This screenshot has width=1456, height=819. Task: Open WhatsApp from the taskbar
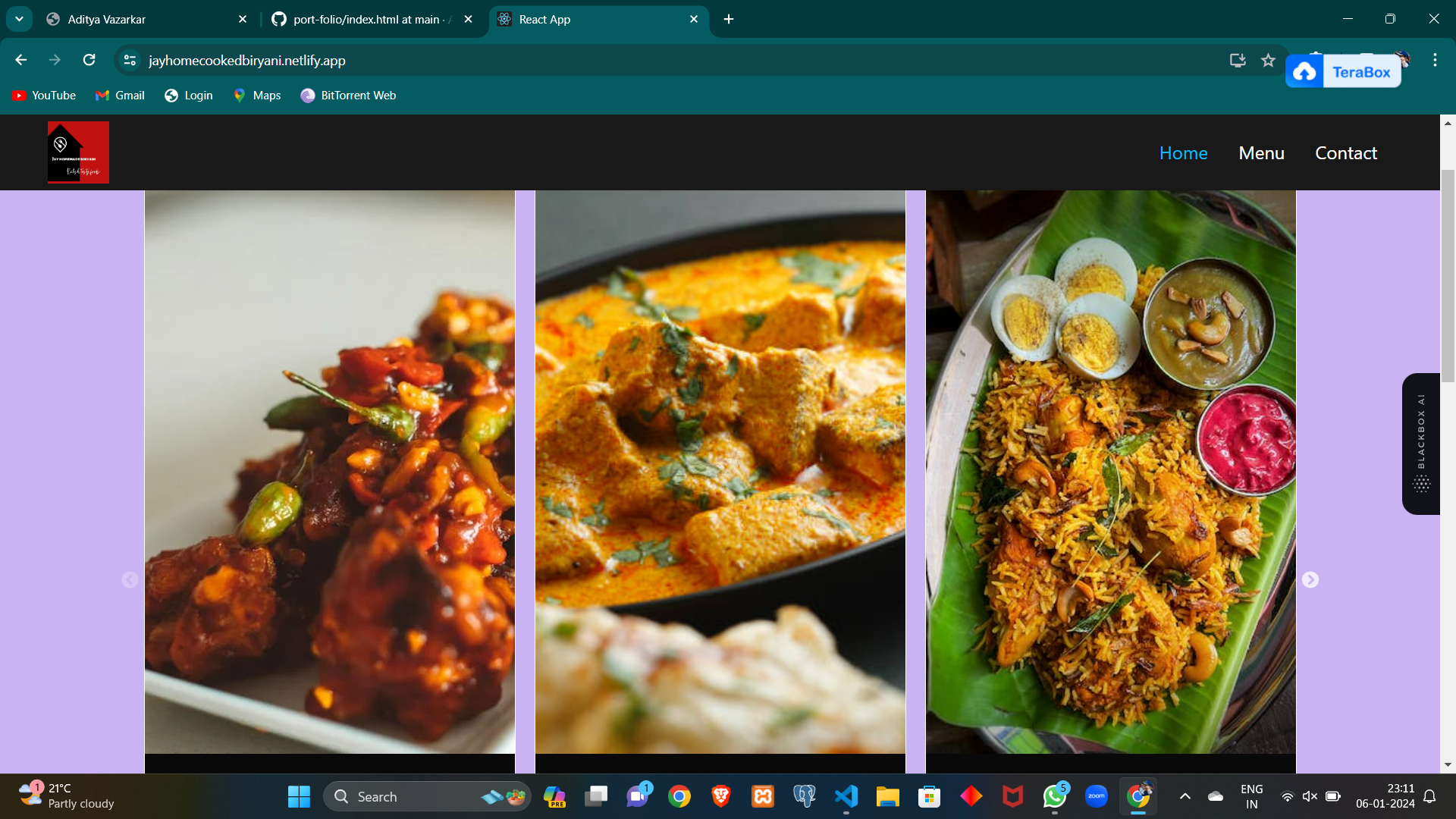pos(1054,796)
